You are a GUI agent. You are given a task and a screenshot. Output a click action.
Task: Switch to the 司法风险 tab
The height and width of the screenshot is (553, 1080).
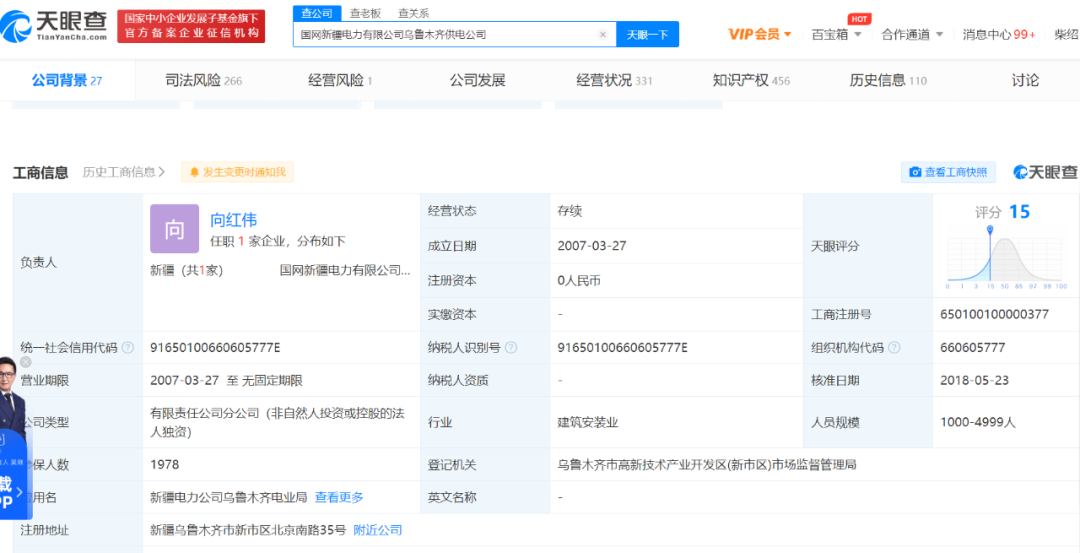(x=203, y=81)
